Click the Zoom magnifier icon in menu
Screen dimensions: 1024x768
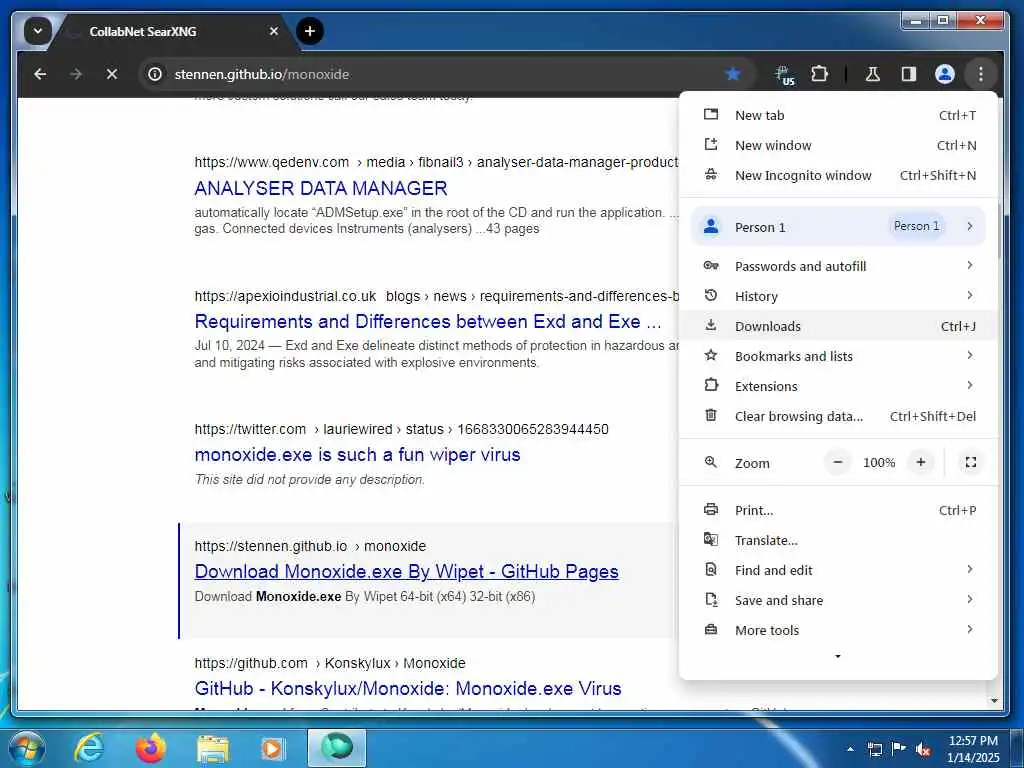(x=711, y=462)
